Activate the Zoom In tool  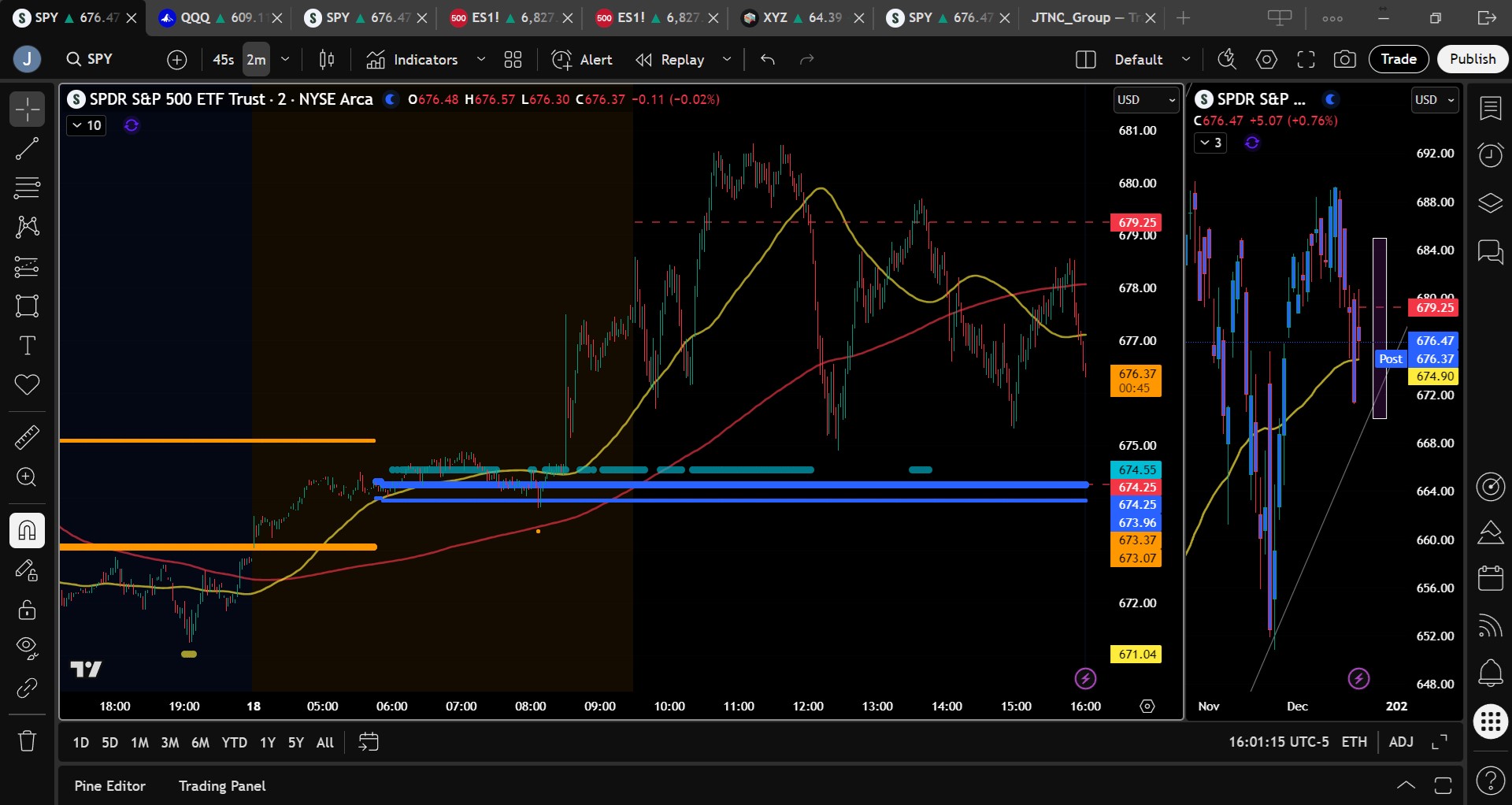coord(27,477)
